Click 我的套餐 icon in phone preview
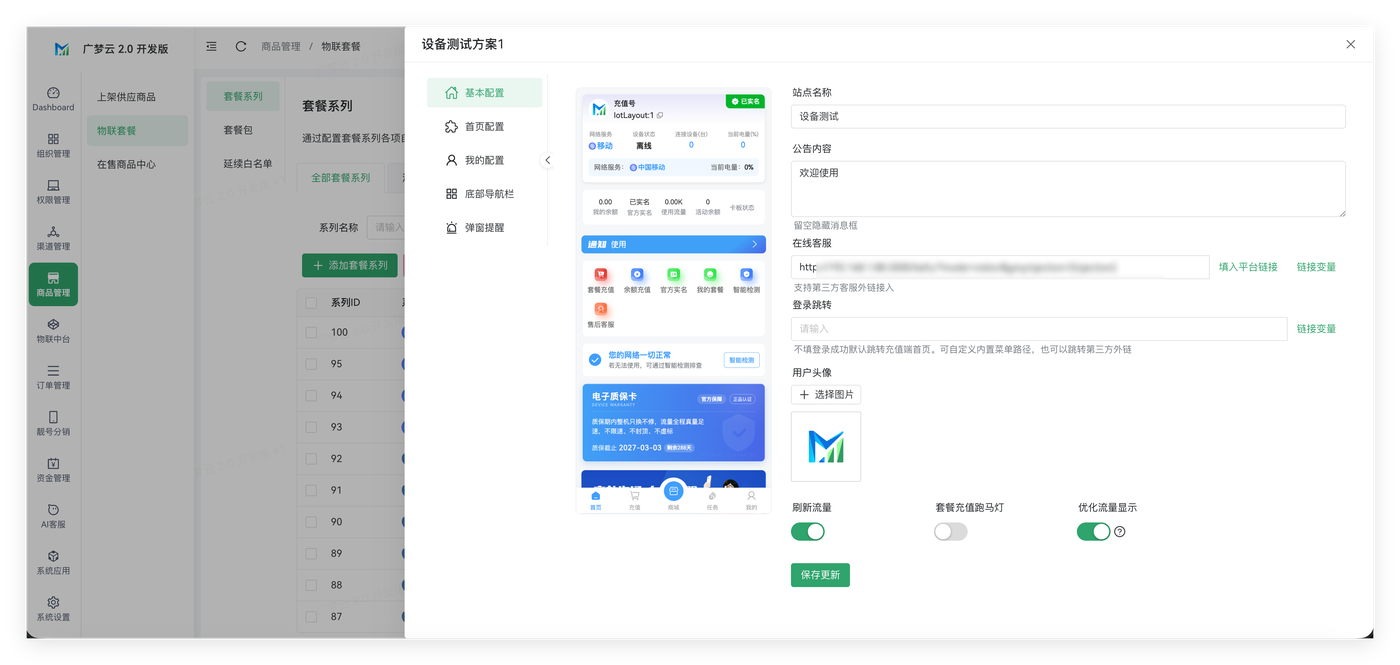This screenshot has width=1400, height=665. click(710, 274)
